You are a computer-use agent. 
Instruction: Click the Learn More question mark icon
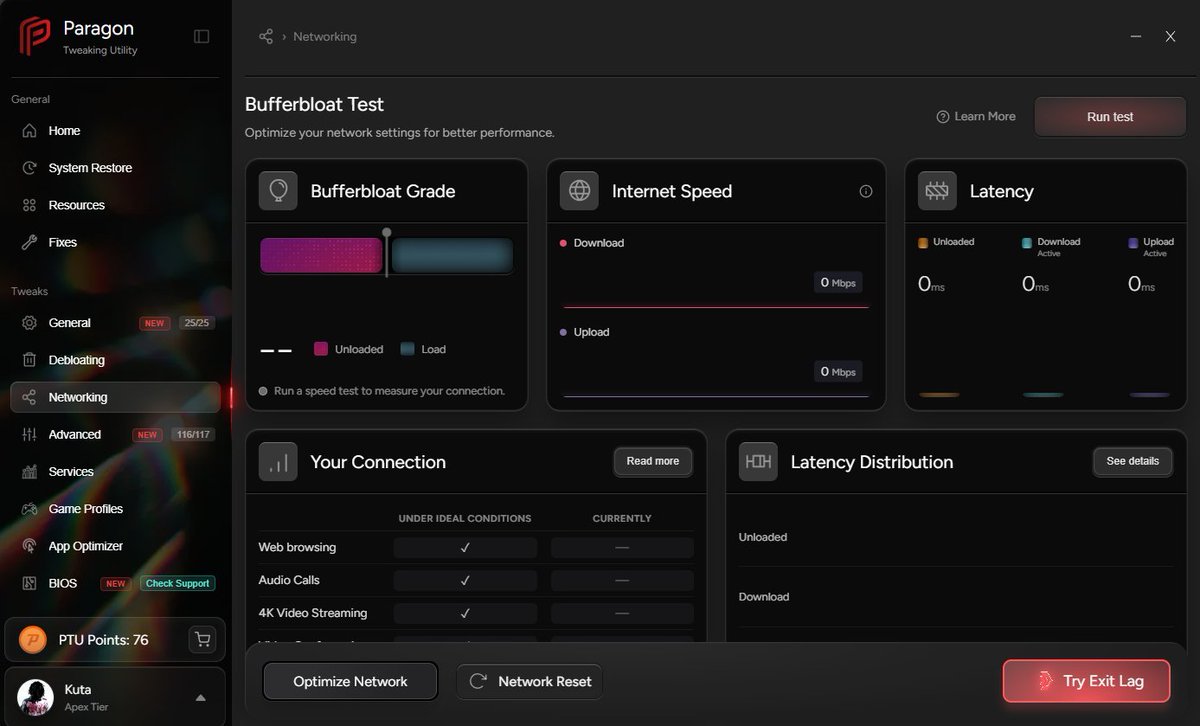click(x=942, y=117)
